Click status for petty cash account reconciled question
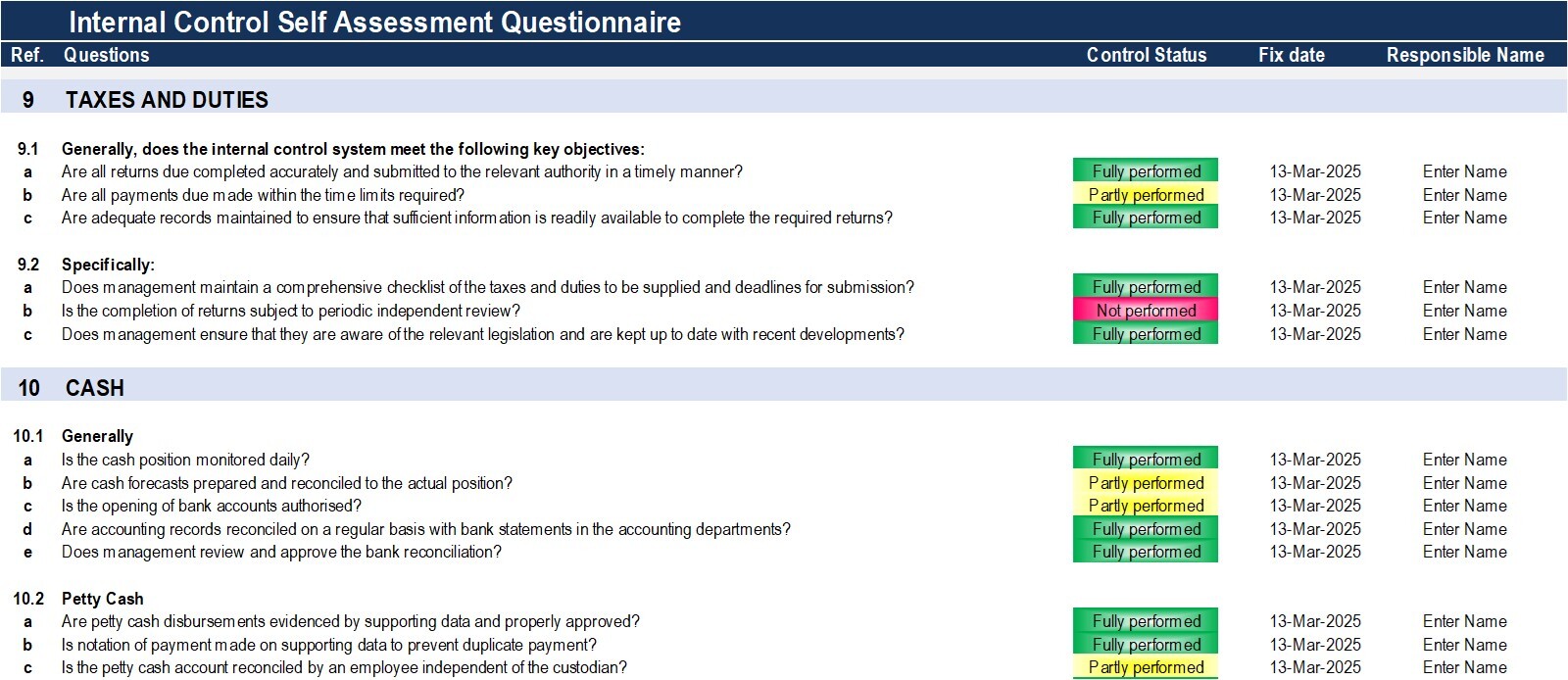 click(1146, 667)
